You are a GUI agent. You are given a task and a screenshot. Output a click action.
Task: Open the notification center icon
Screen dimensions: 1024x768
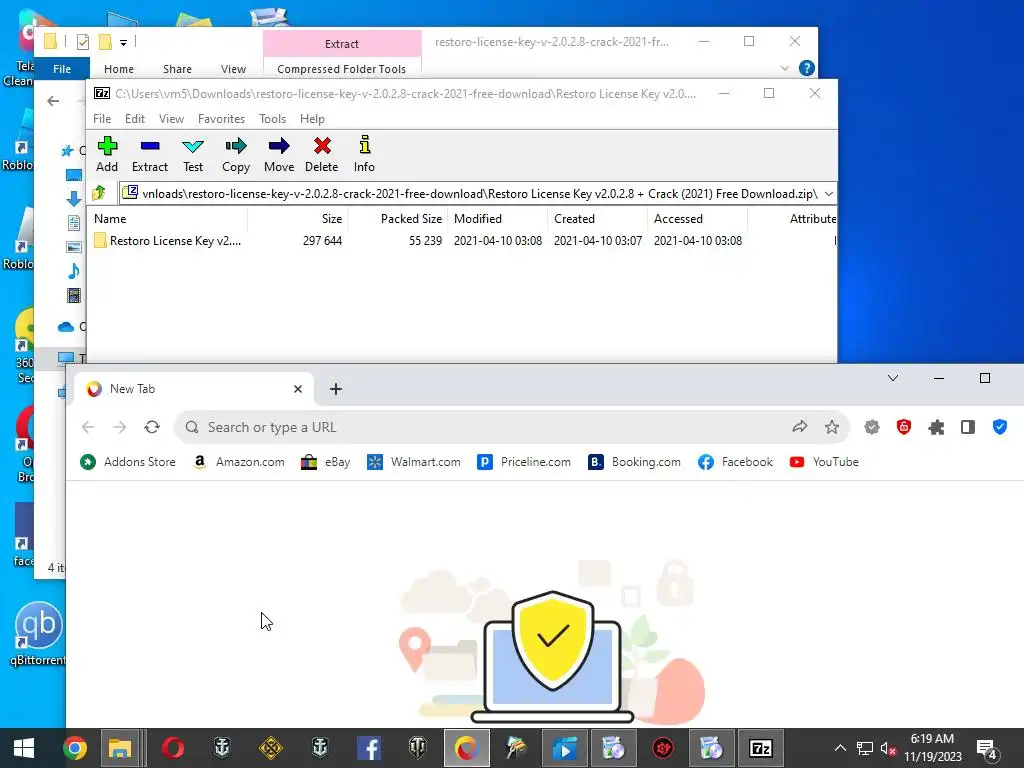pos(986,748)
